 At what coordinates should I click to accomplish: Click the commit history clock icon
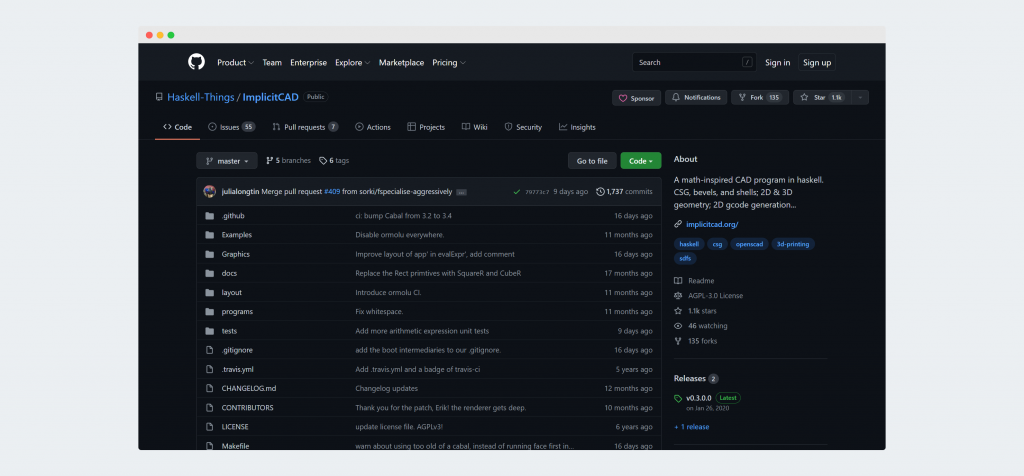click(x=600, y=192)
